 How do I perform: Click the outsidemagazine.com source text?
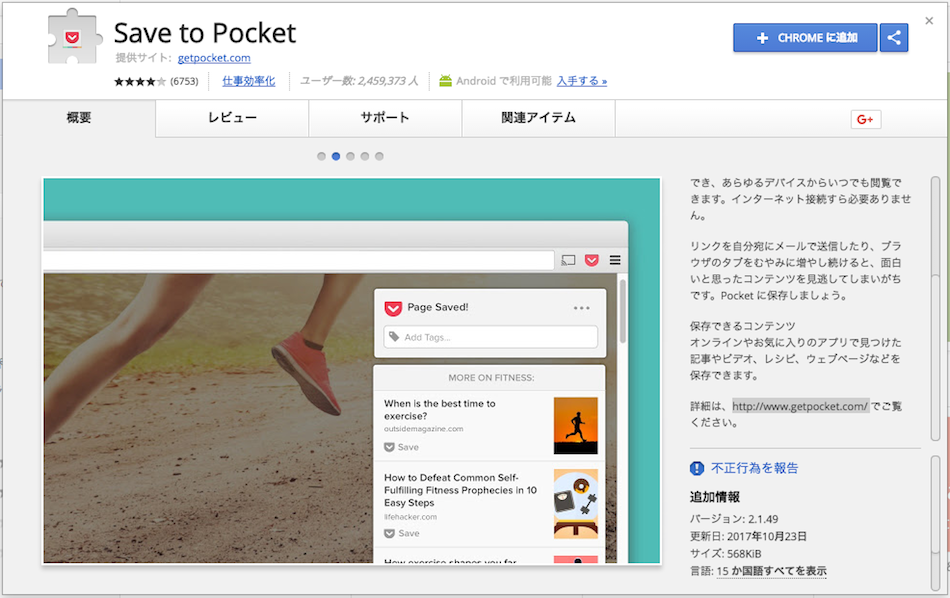[424, 429]
